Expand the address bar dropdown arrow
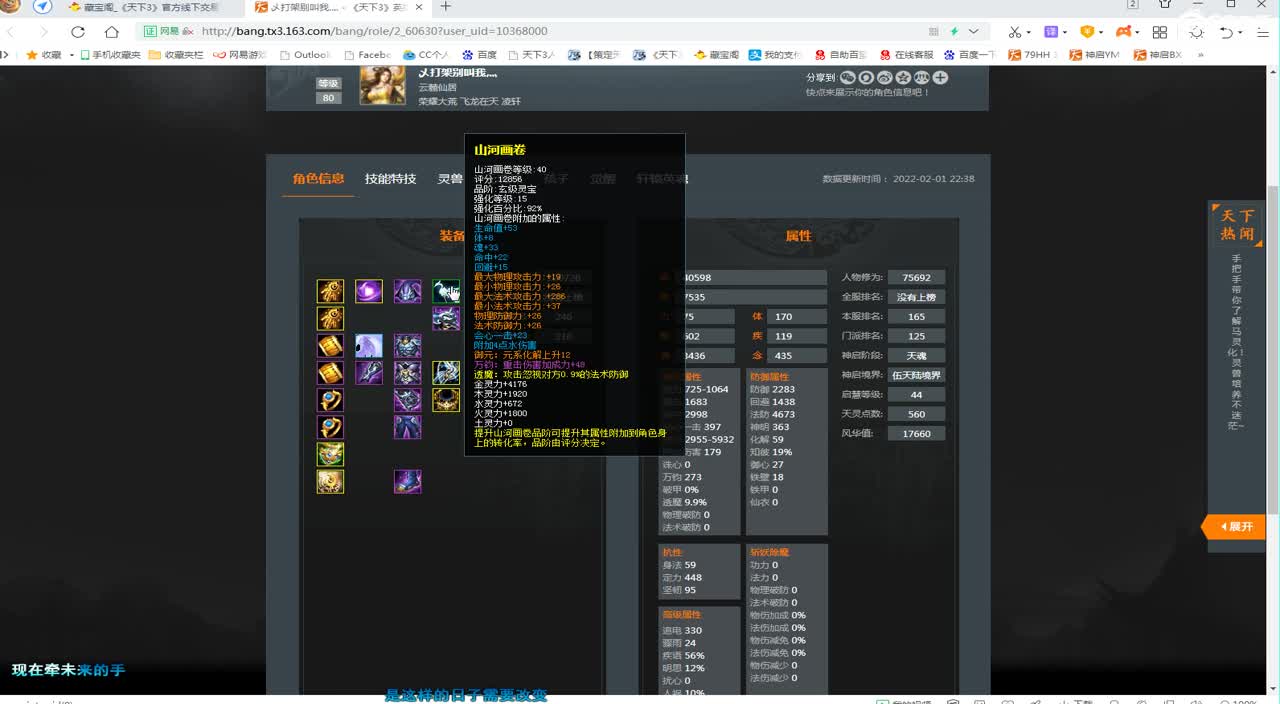Image resolution: width=1280 pixels, height=704 pixels. tap(972, 31)
